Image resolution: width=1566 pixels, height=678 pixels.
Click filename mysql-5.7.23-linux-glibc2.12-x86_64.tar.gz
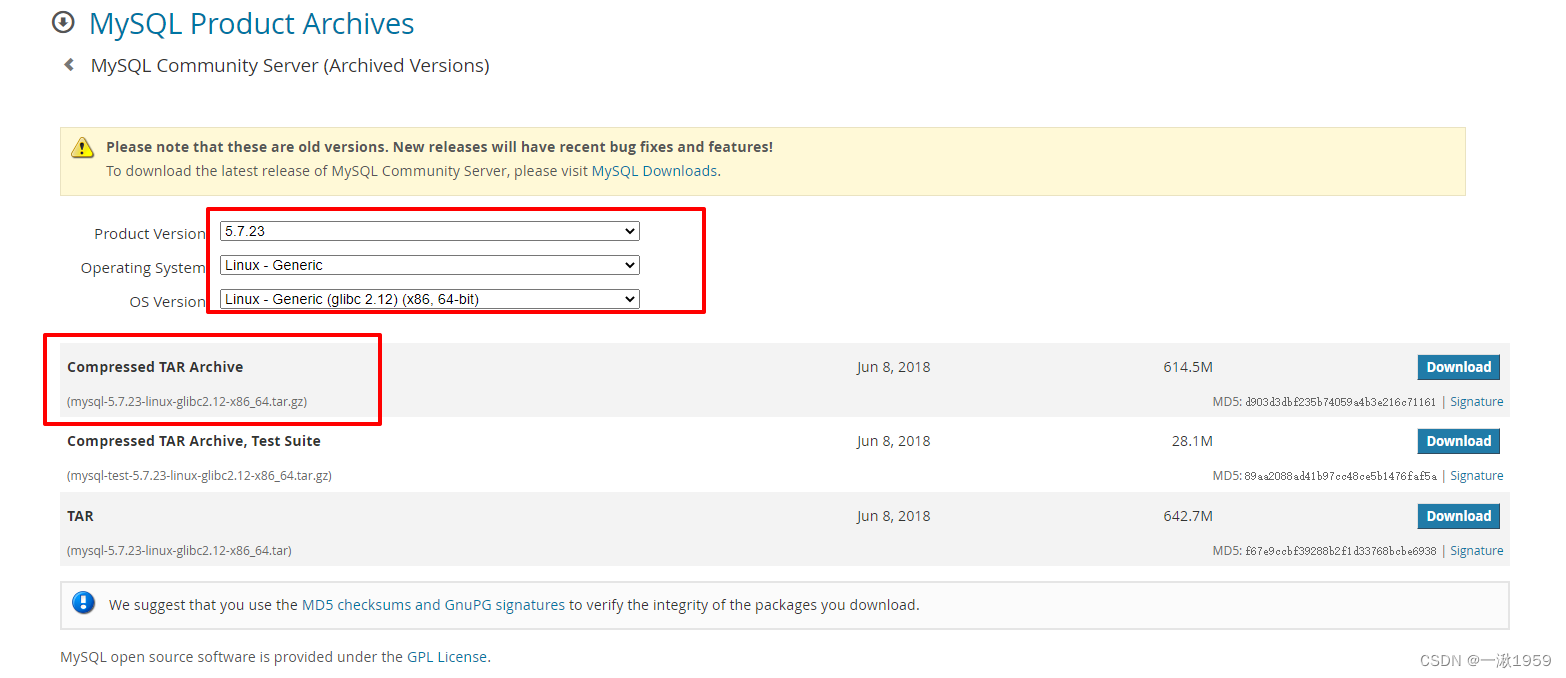pyautogui.click(x=187, y=402)
